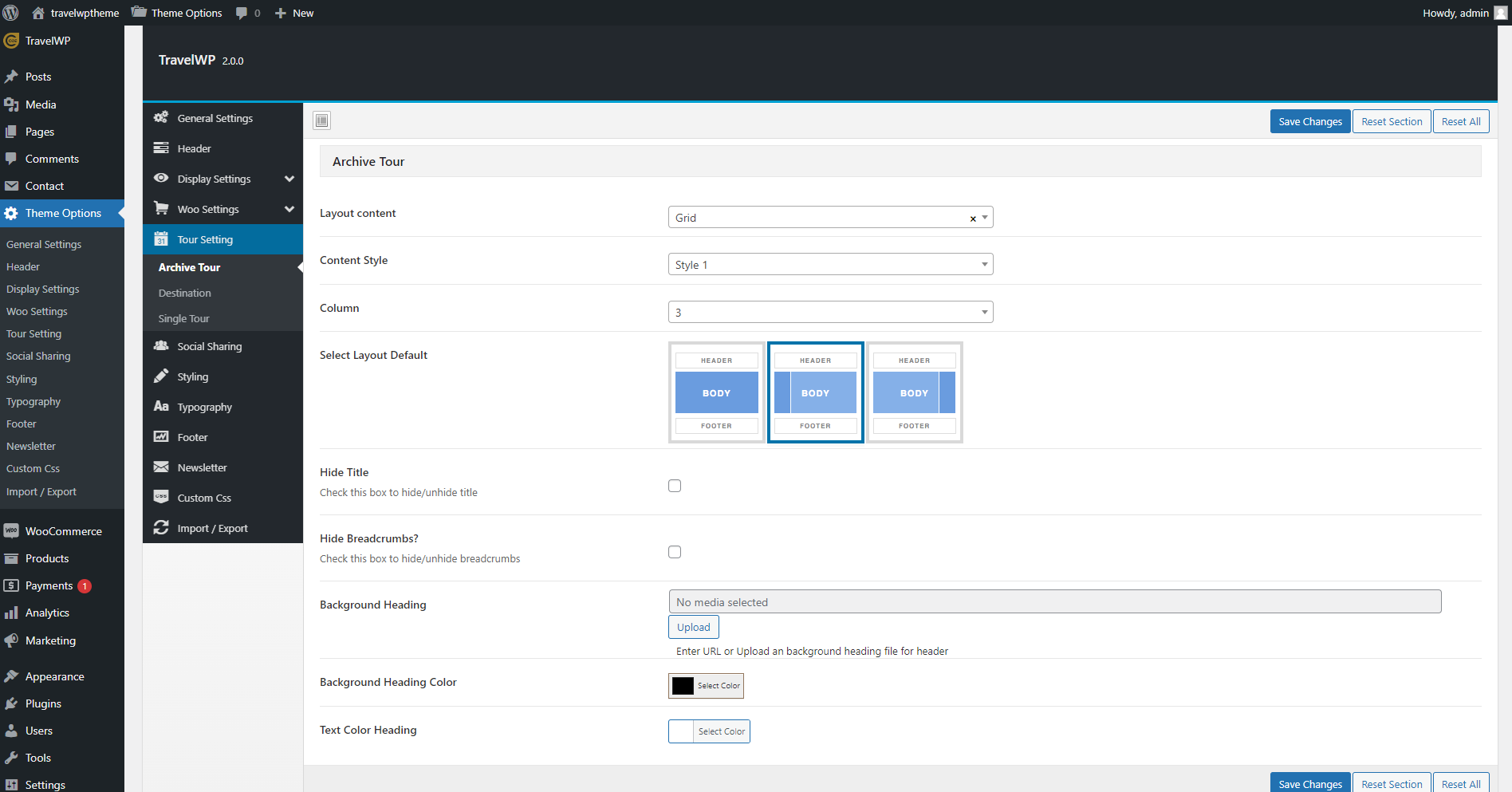Open the travelwptheme home icon
1512x792 pixels.
(38, 13)
